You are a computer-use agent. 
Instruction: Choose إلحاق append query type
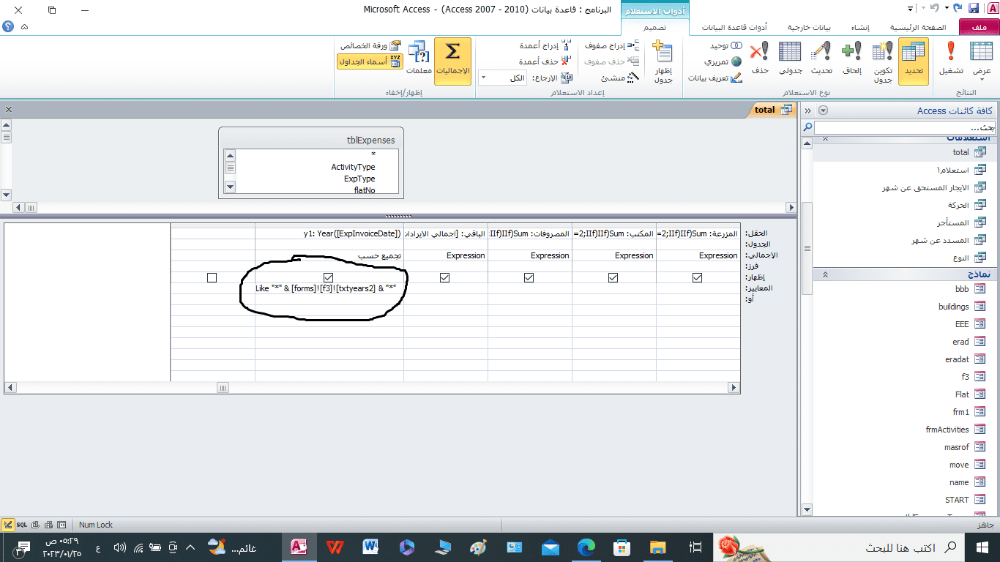[x=852, y=59]
